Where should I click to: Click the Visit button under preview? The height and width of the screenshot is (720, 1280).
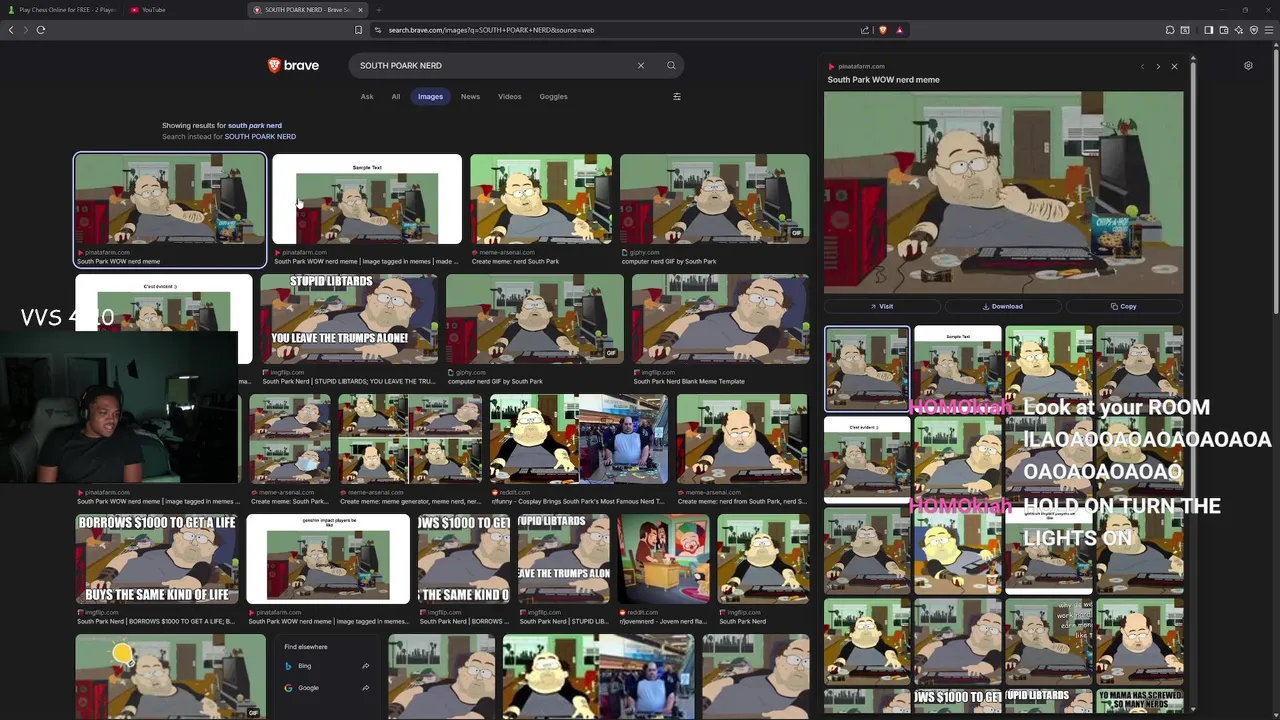(882, 307)
